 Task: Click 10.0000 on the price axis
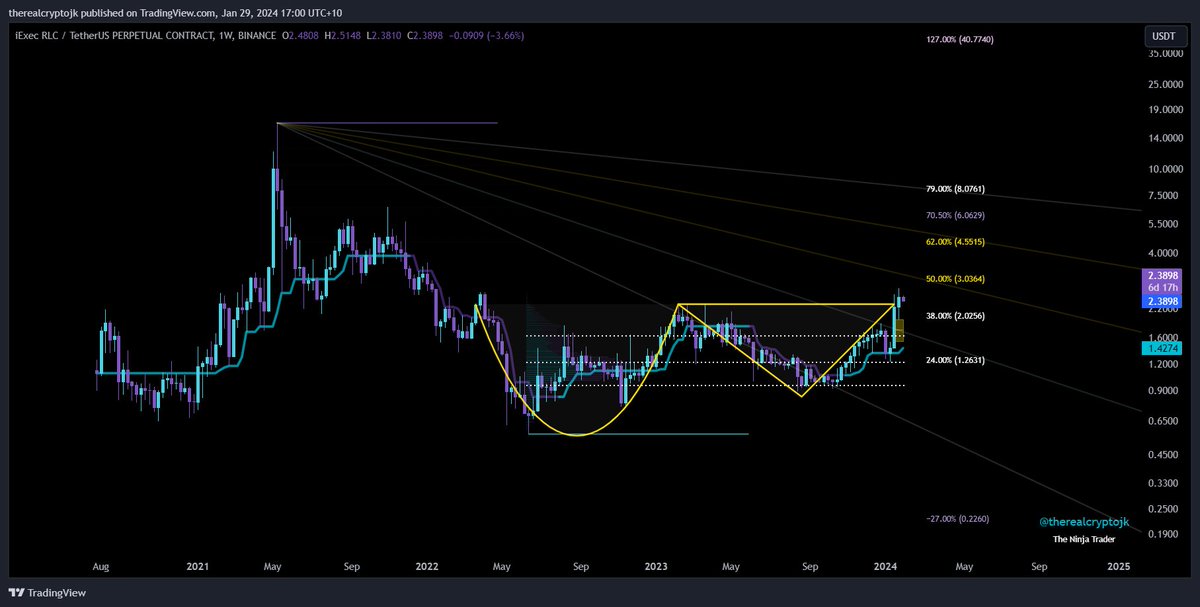click(1164, 169)
